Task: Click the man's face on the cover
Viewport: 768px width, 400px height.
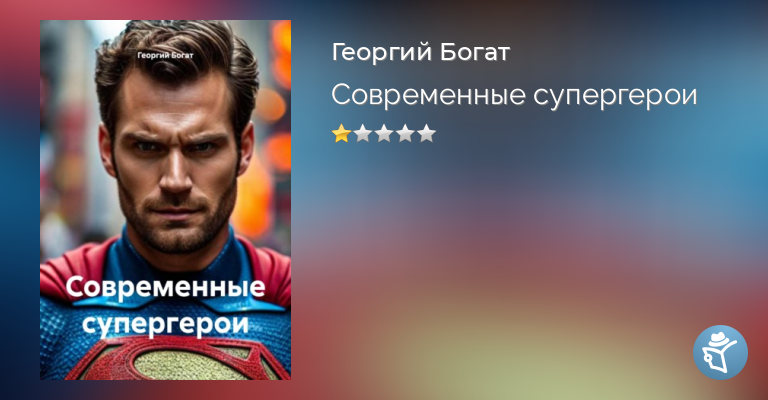Action: coord(175,162)
